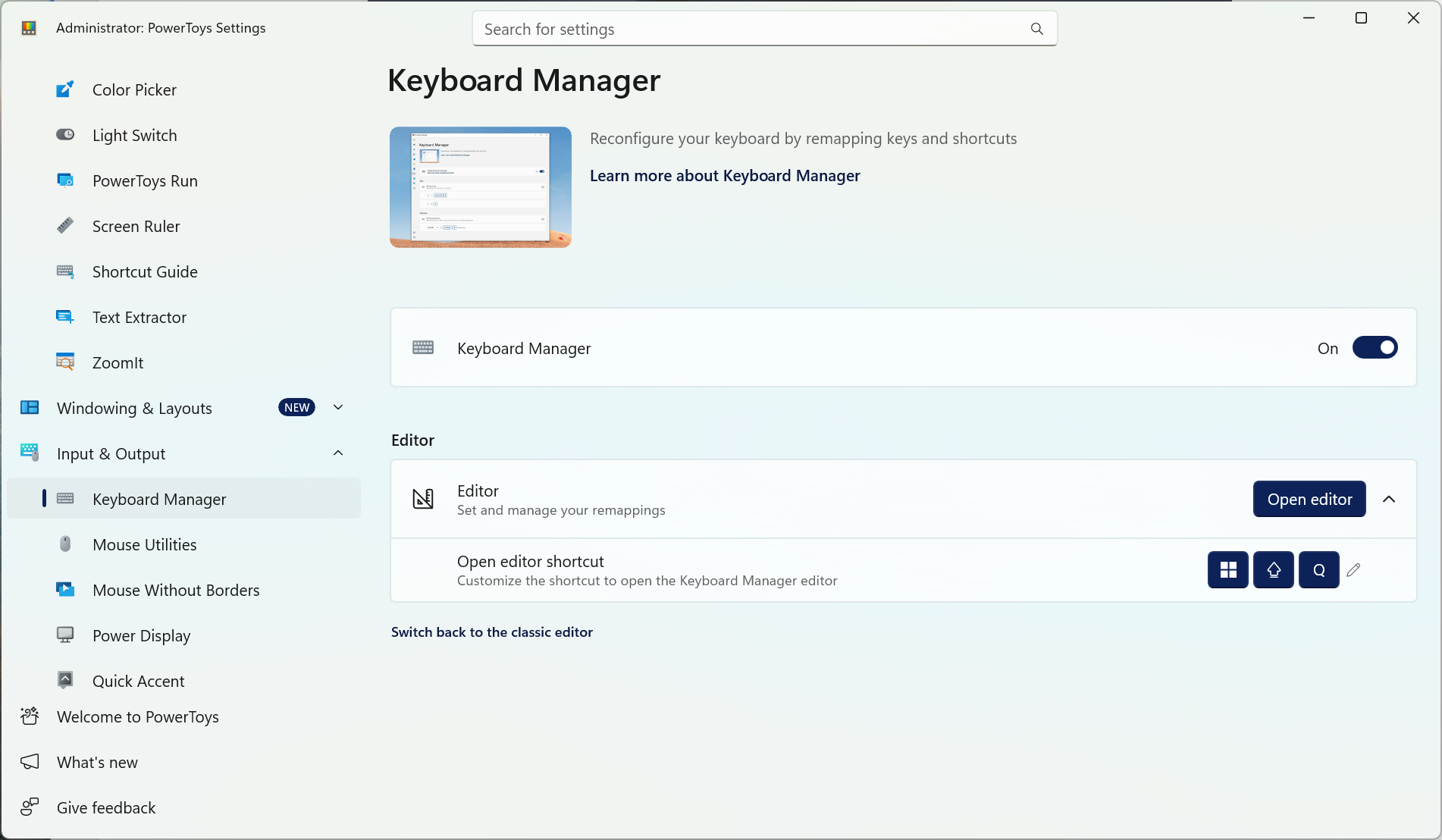Click the Editor remapping icon on card
Image resolution: width=1442 pixels, height=840 pixels.
pyautogui.click(x=423, y=499)
